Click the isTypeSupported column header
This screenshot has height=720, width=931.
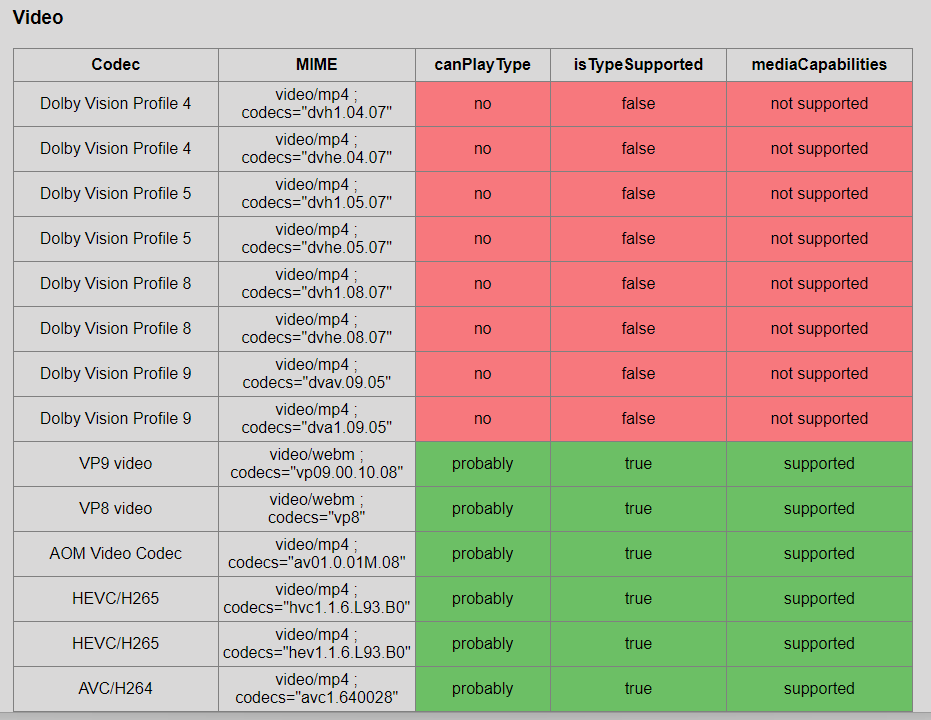pos(638,64)
